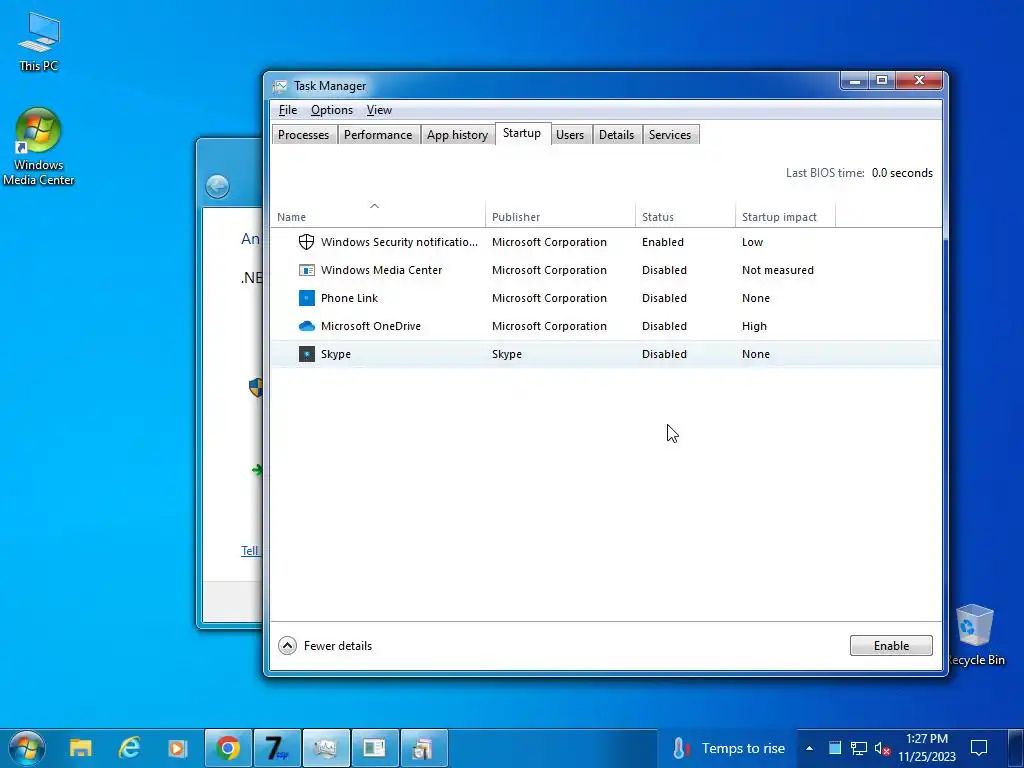
Task: Click the installer taskbar icon
Action: tap(424, 748)
